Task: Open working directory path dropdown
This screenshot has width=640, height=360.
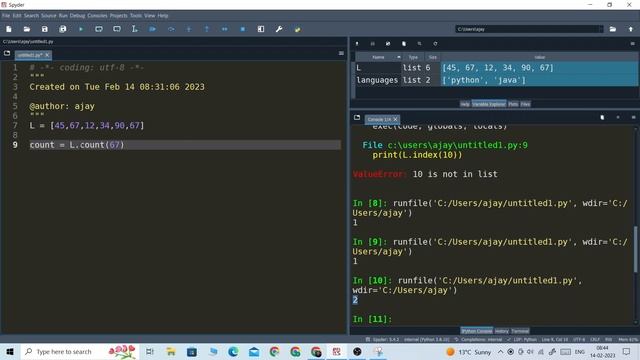Action: point(600,29)
